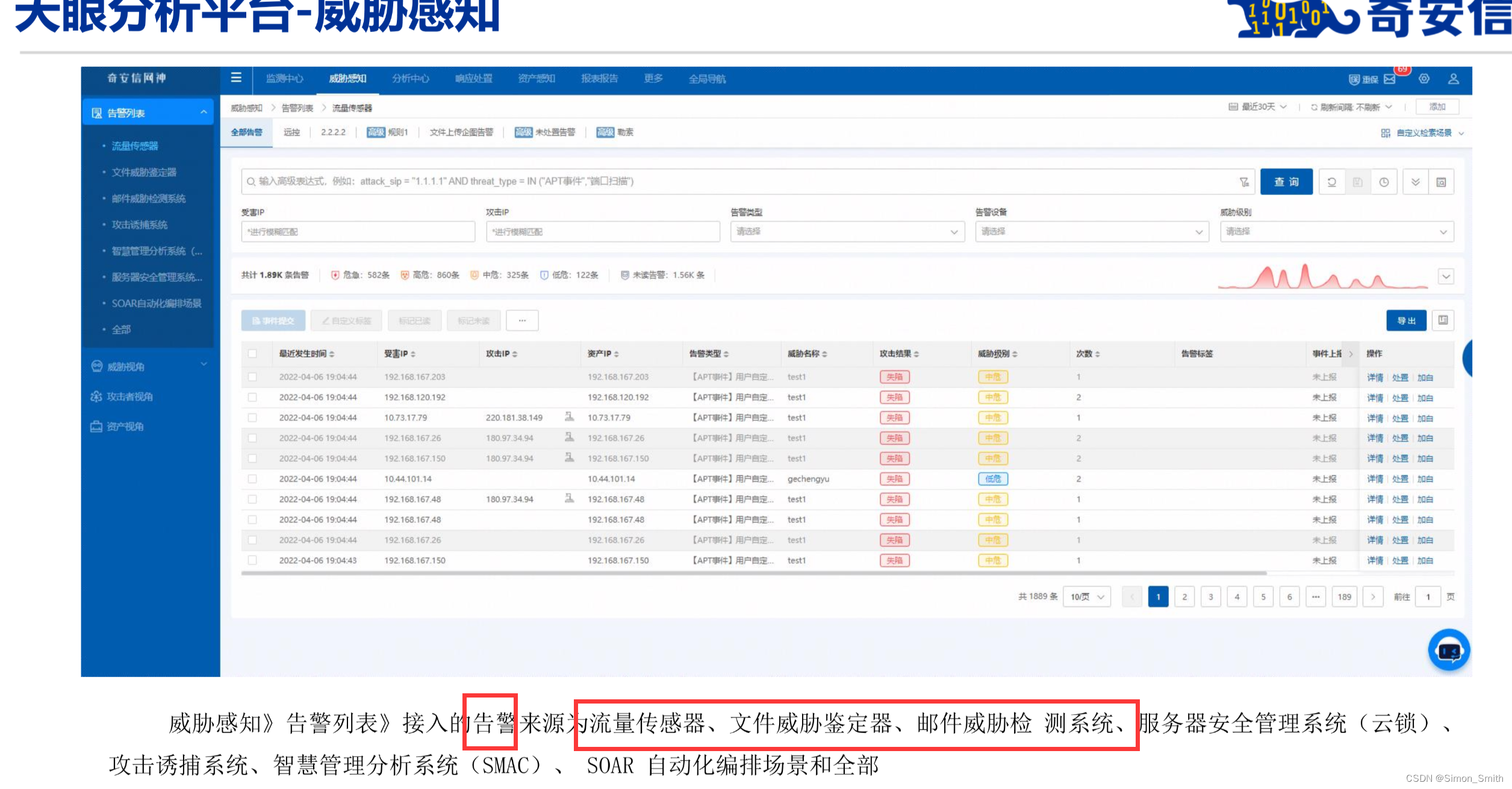Toggle the select-all header checkbox

[252, 354]
